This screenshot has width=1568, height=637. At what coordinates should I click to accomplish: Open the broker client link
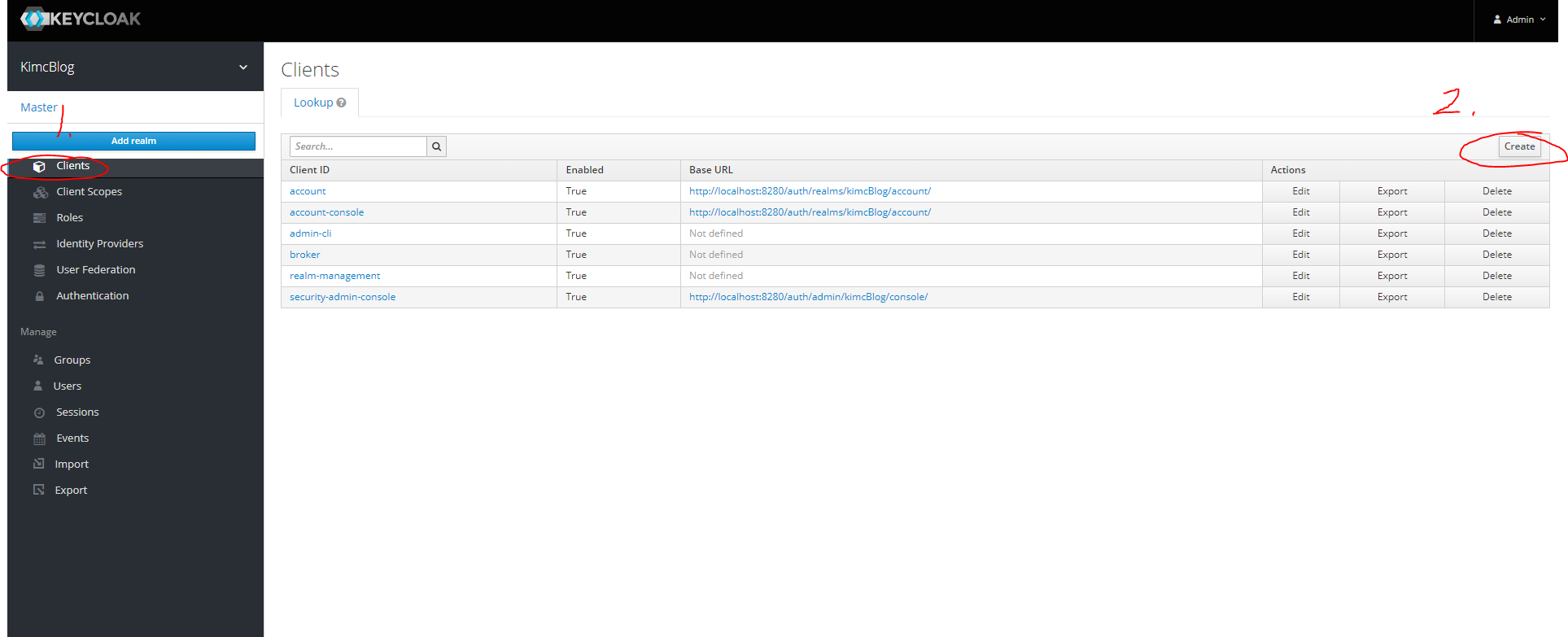click(x=305, y=255)
